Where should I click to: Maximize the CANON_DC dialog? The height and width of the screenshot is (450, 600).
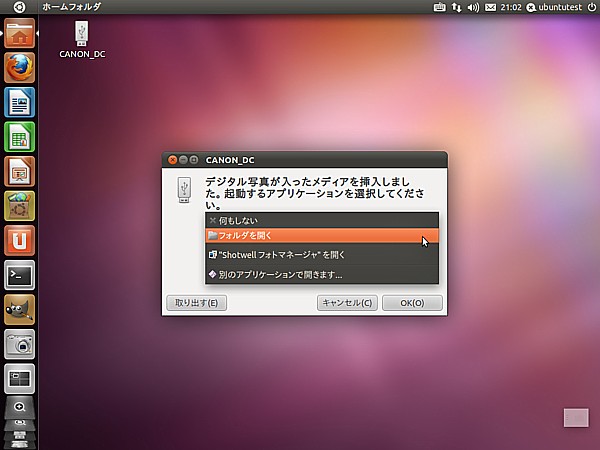pos(194,160)
